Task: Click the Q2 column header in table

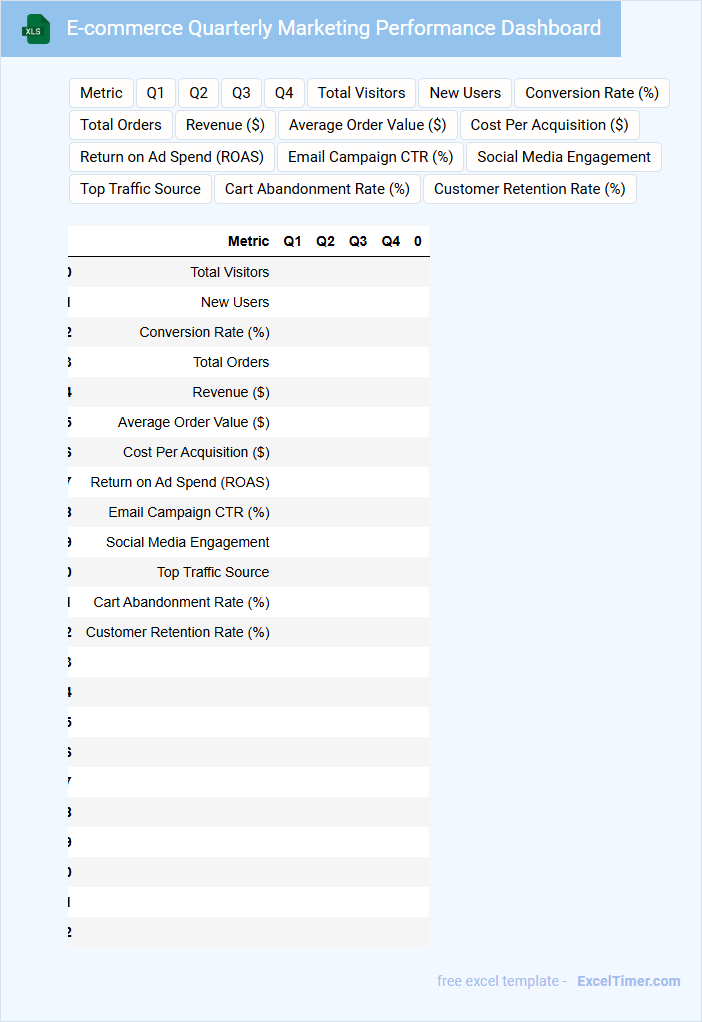Action: pos(325,241)
